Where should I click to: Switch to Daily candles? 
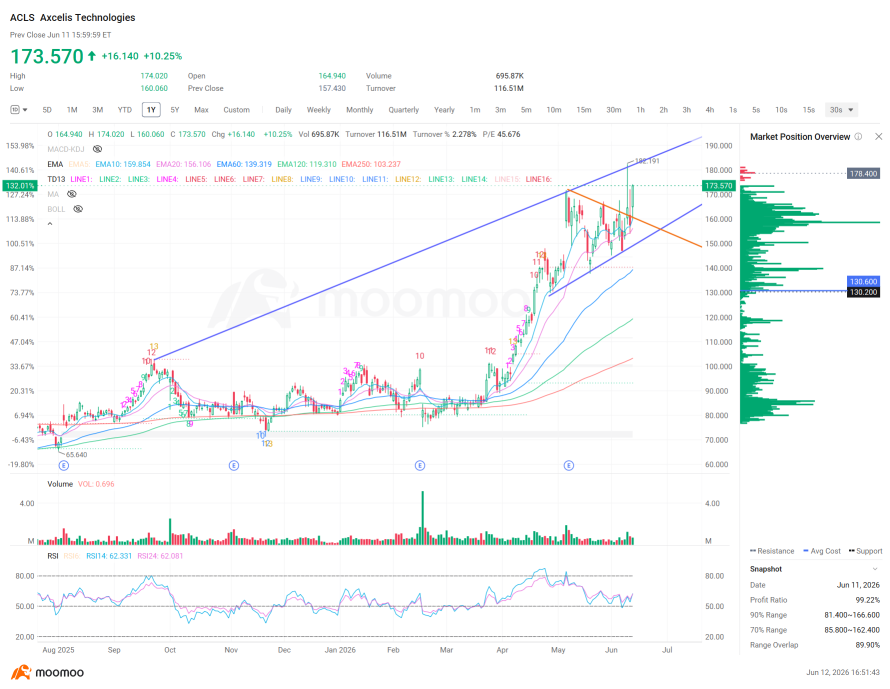283,110
